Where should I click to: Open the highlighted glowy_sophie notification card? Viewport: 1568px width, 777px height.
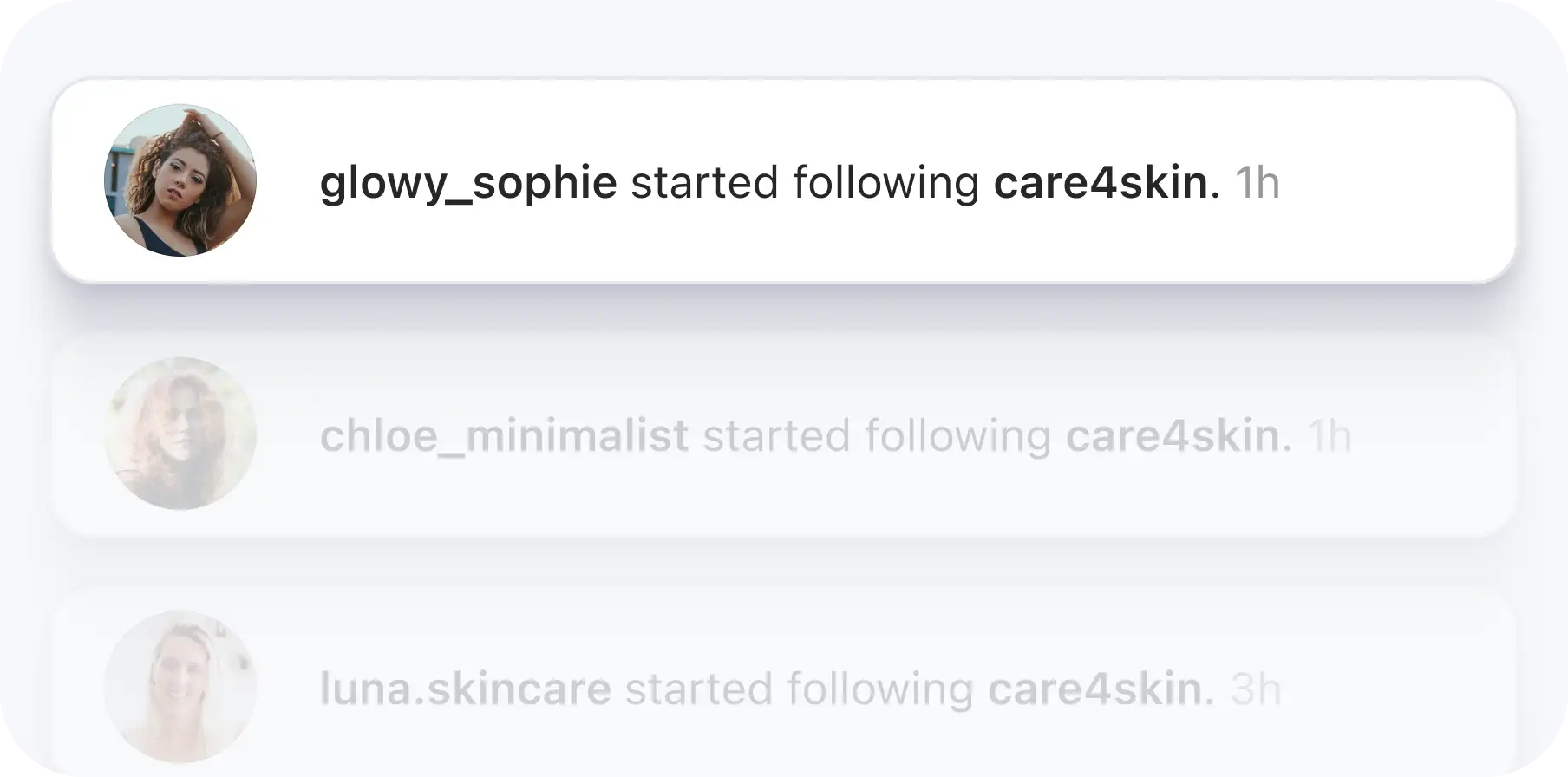(x=784, y=180)
